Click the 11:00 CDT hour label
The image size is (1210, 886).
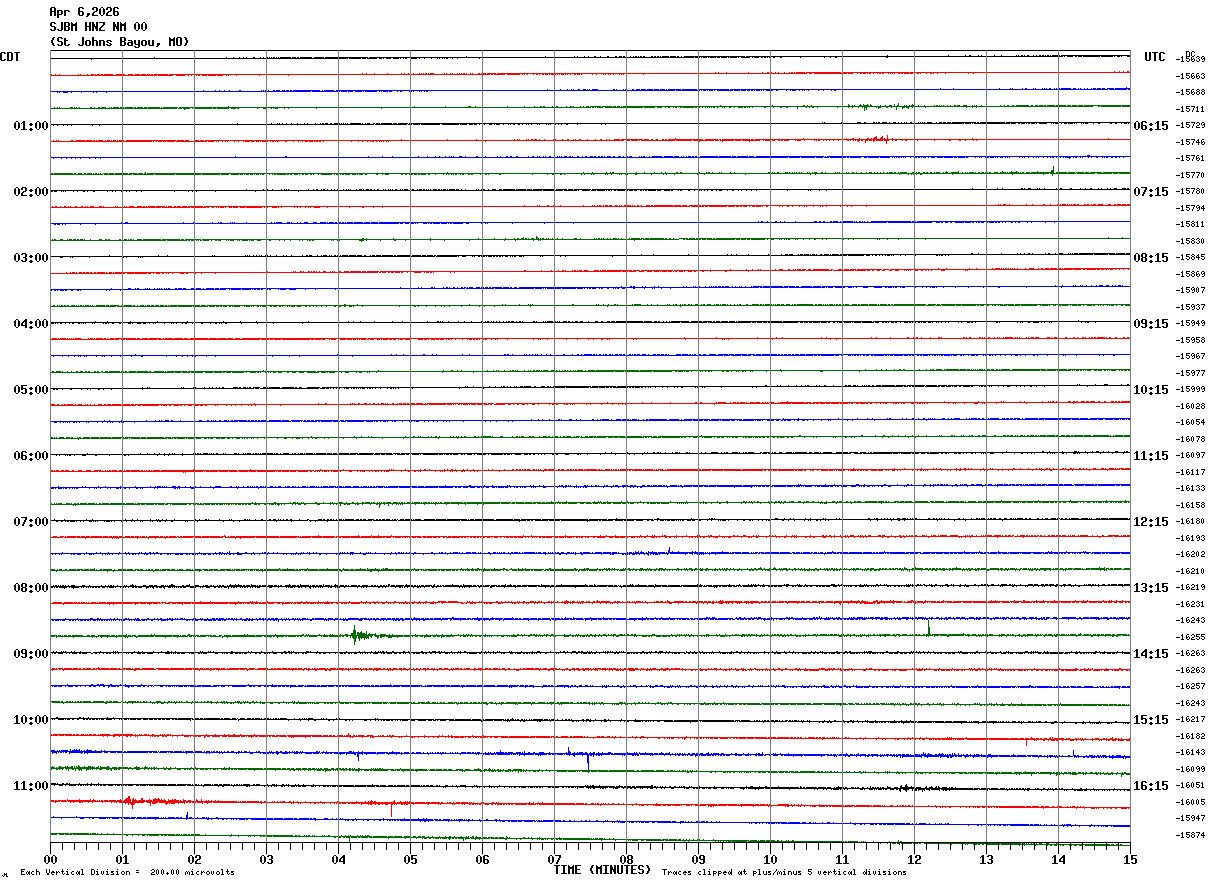pyautogui.click(x=30, y=786)
